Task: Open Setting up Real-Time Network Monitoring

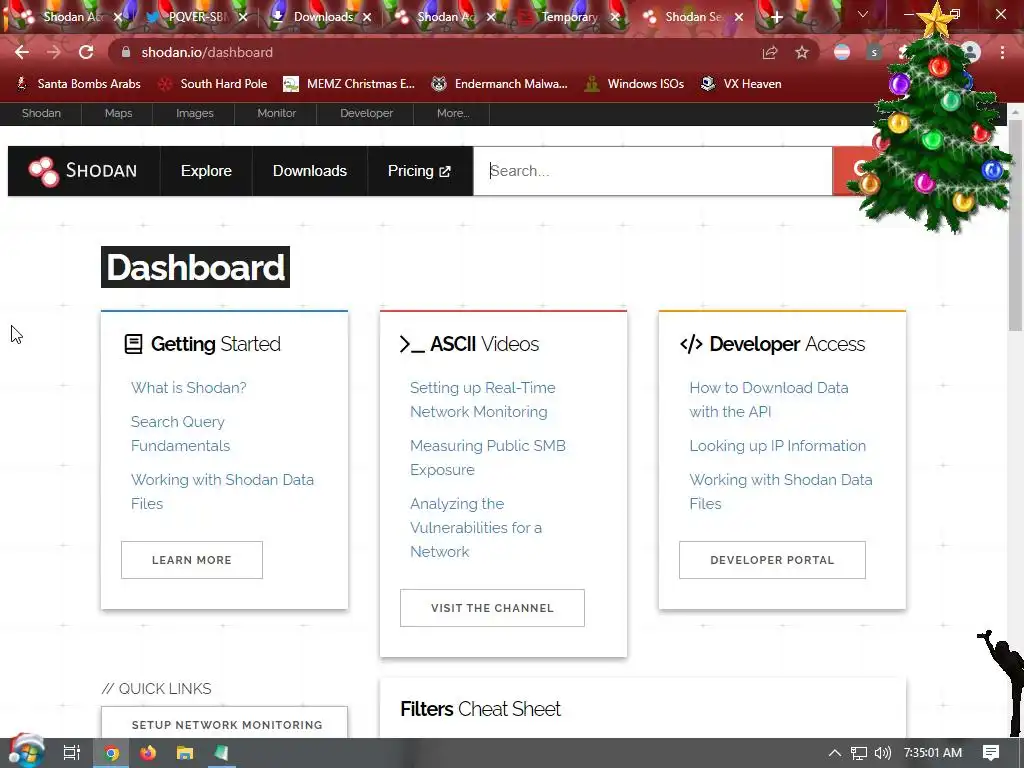Action: pyautogui.click(x=483, y=400)
